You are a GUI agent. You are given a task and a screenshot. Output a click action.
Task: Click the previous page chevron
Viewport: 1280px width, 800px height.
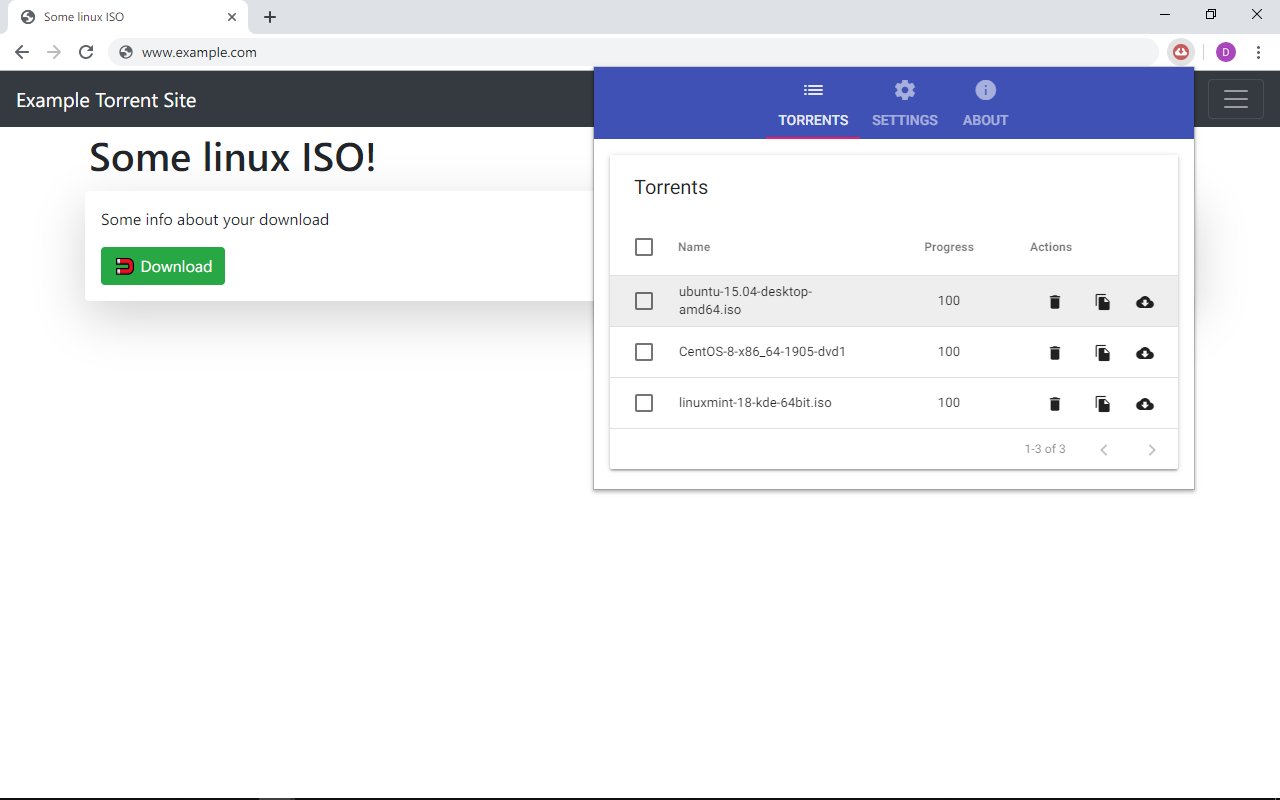pos(1103,449)
